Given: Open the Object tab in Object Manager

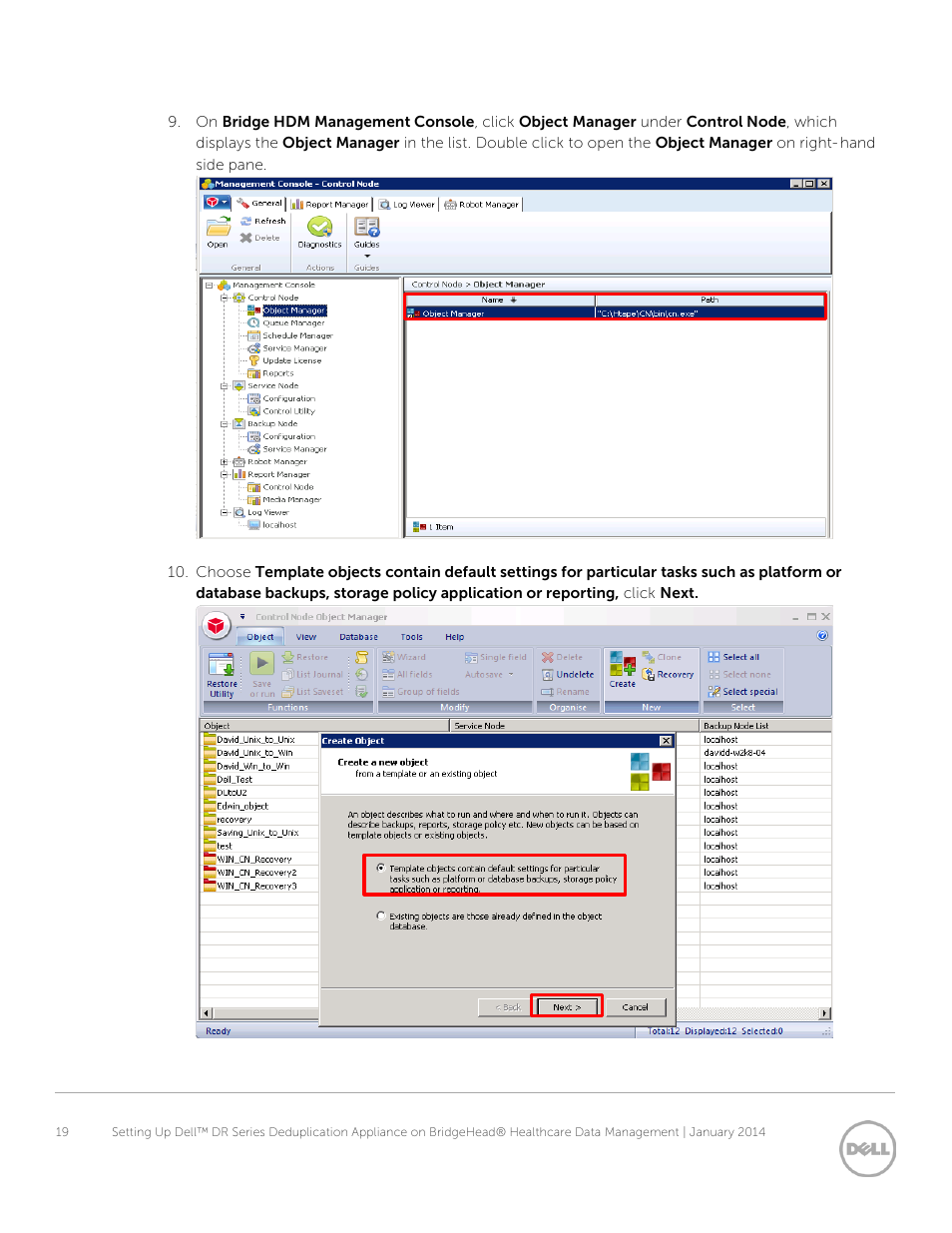Looking at the screenshot, I should point(260,637).
